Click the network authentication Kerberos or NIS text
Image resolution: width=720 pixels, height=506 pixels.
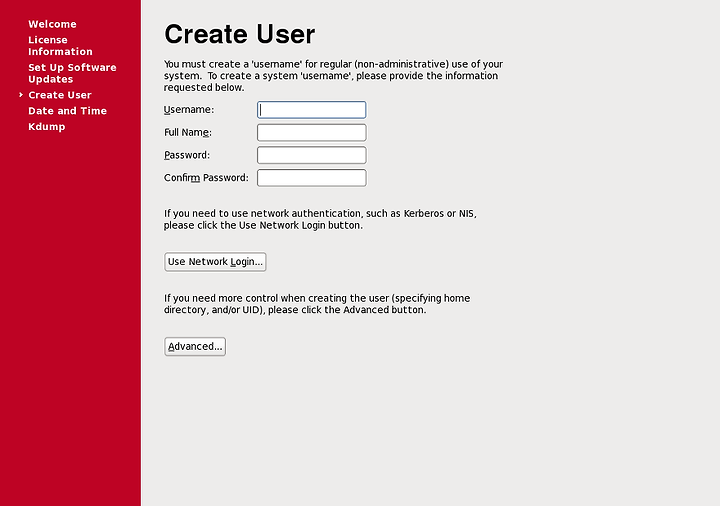tap(320, 219)
